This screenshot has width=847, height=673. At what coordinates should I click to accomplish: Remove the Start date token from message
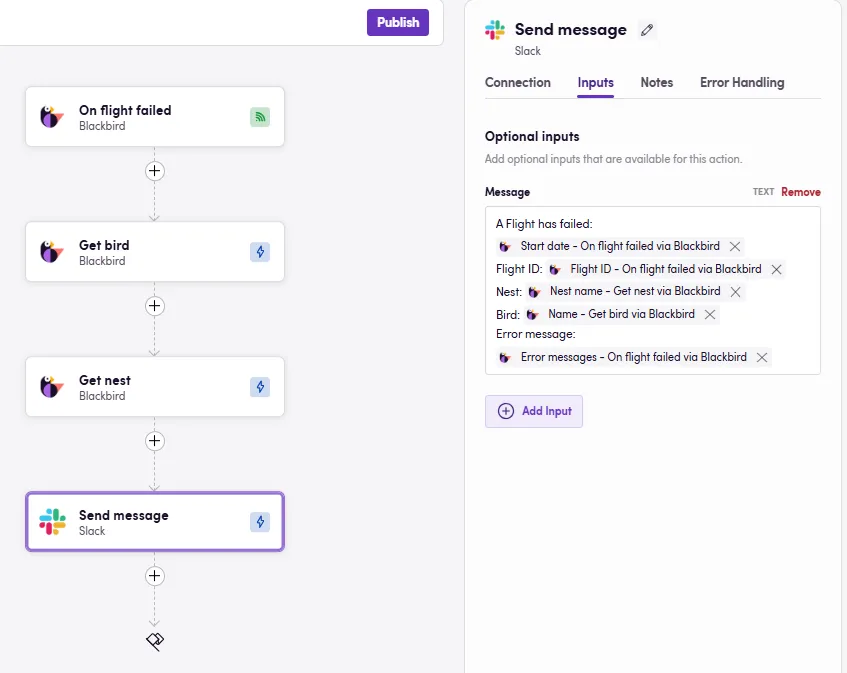735,246
